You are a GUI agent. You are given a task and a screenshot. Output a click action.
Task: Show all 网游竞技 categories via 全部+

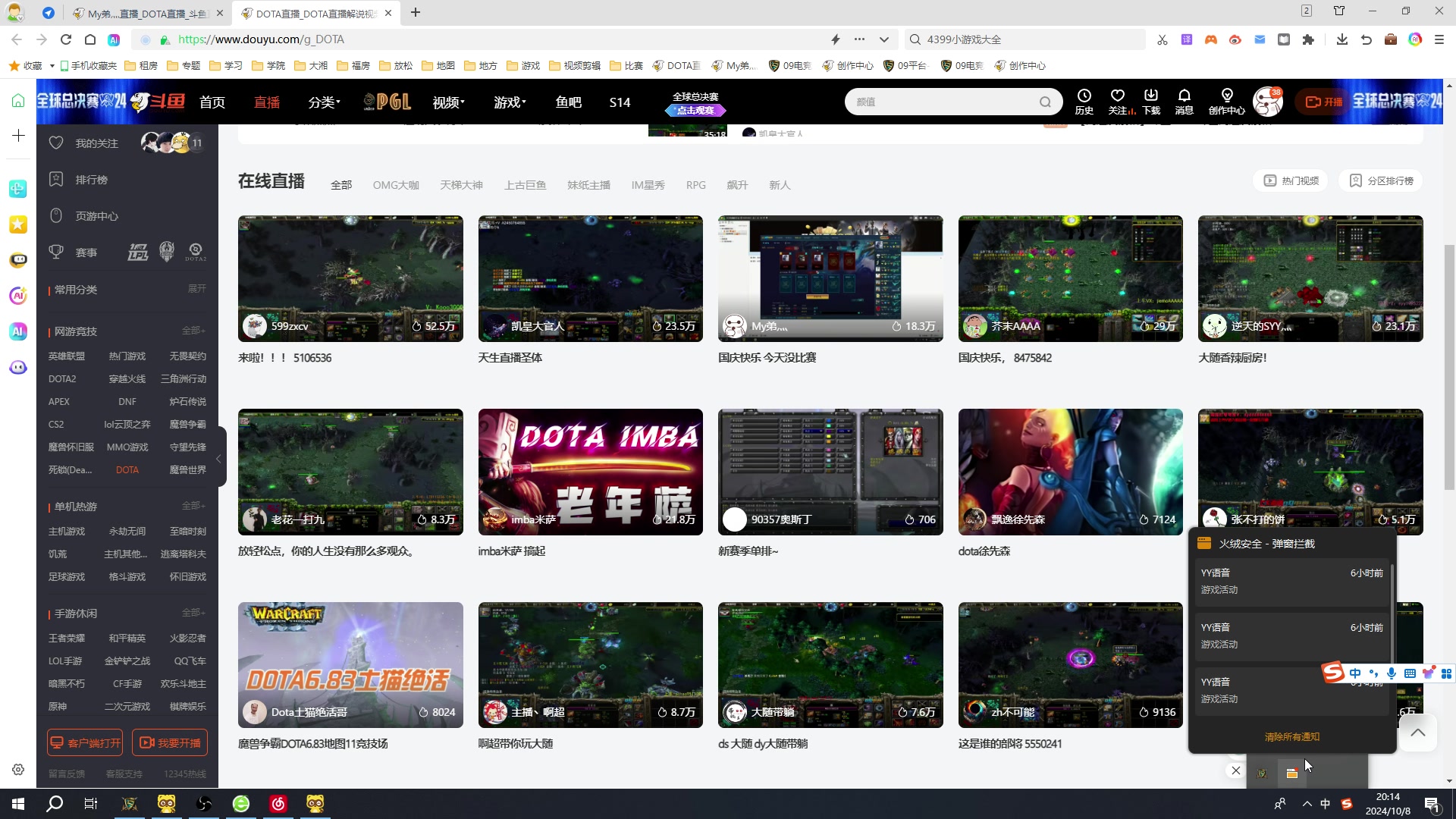pos(193,331)
